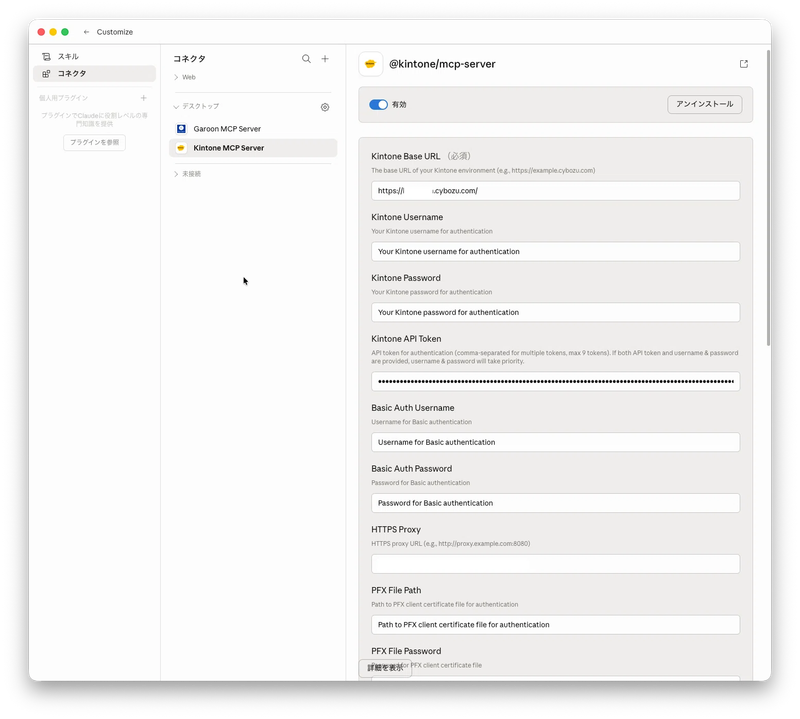This screenshot has height=719, width=800.
Task: Open @kintone/mcp-server in external window
Action: (x=744, y=64)
